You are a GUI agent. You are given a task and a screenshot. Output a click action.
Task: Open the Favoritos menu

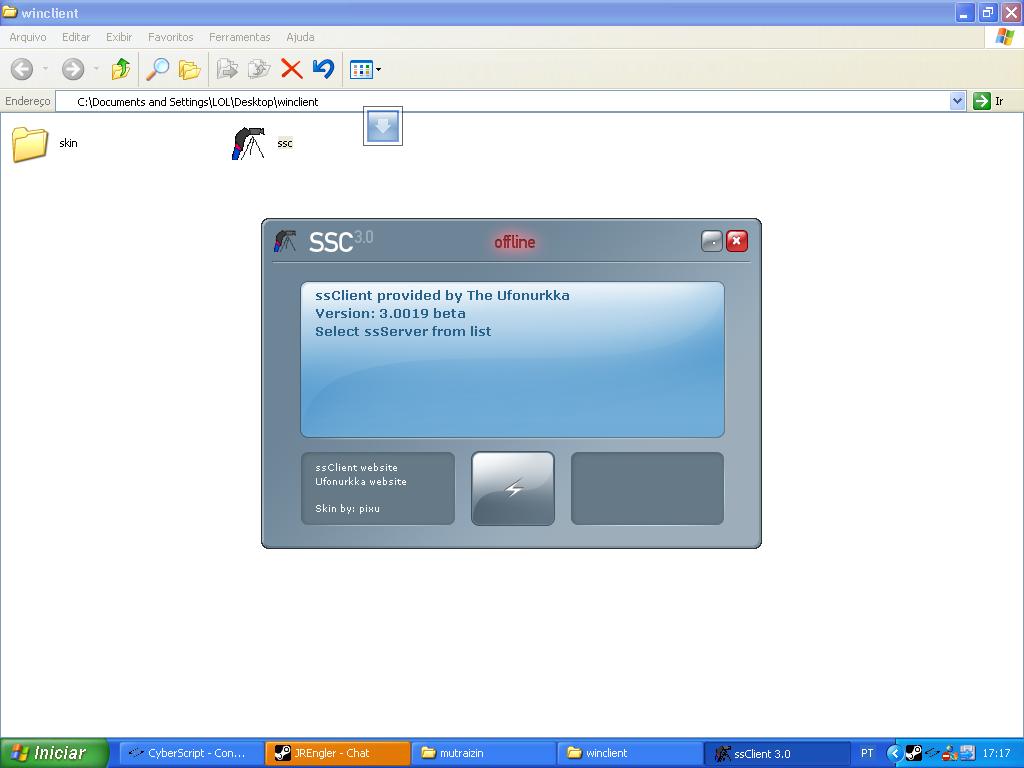pos(170,37)
